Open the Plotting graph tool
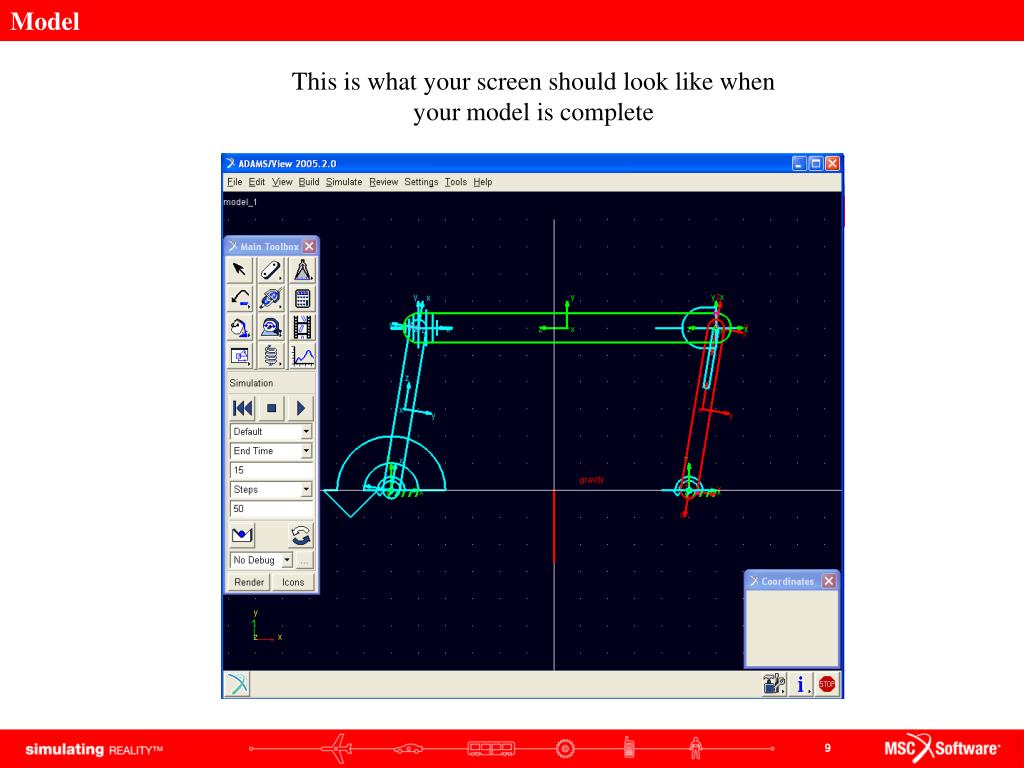 click(302, 356)
